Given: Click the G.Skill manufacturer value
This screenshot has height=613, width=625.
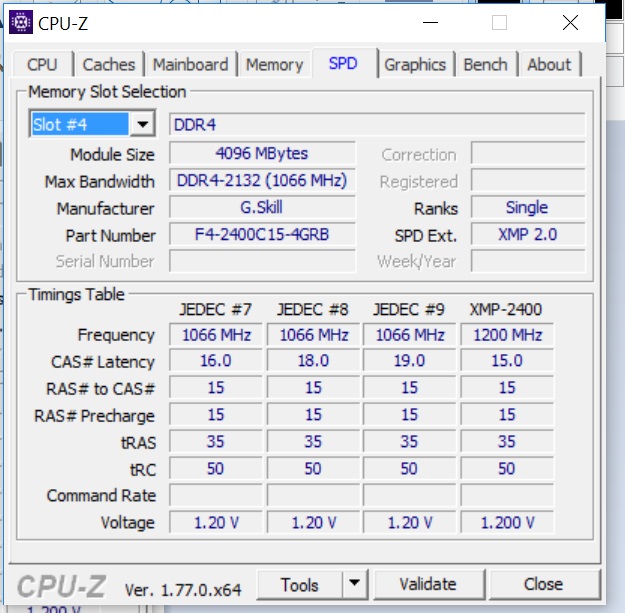Looking at the screenshot, I should pyautogui.click(x=262, y=207).
